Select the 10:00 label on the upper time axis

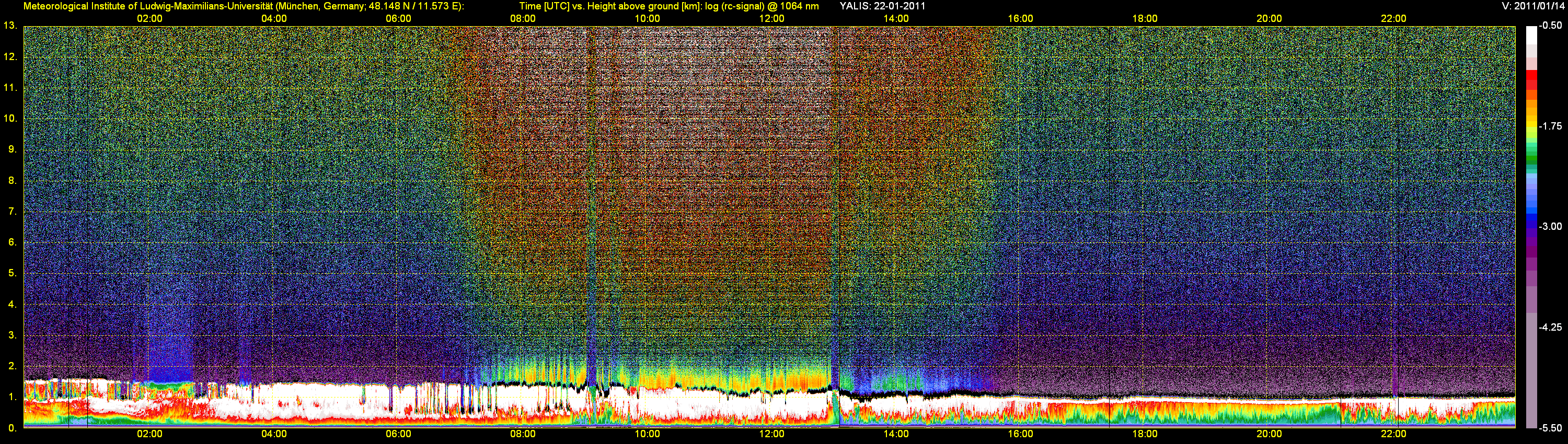(x=647, y=19)
